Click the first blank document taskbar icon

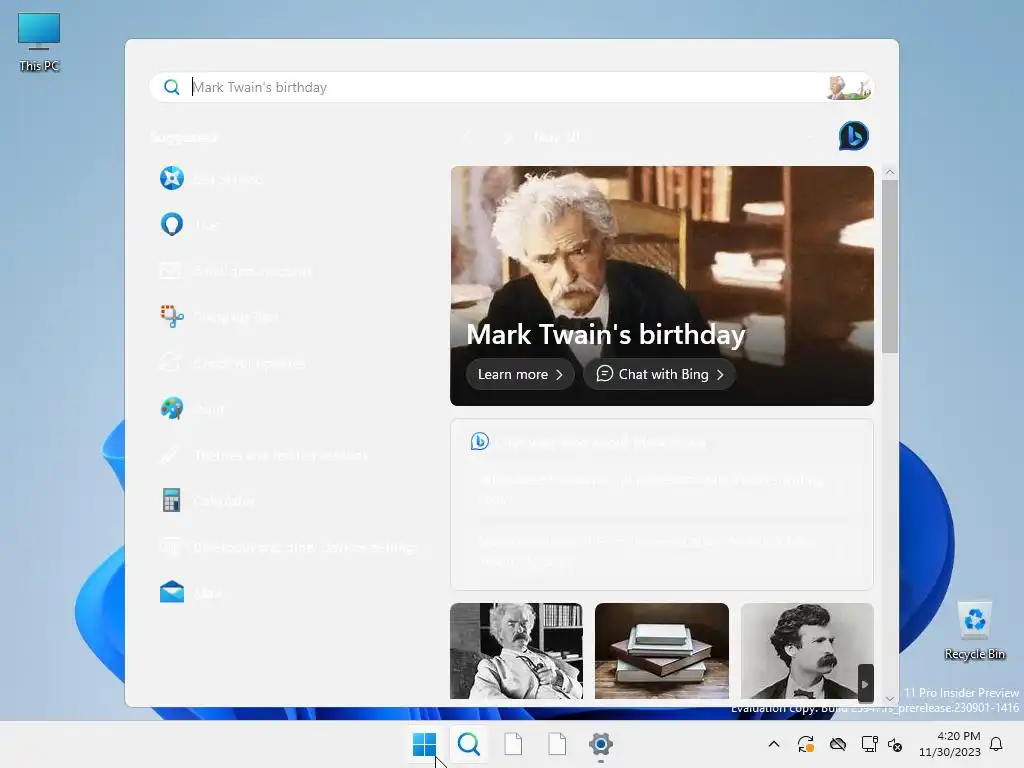tap(513, 744)
